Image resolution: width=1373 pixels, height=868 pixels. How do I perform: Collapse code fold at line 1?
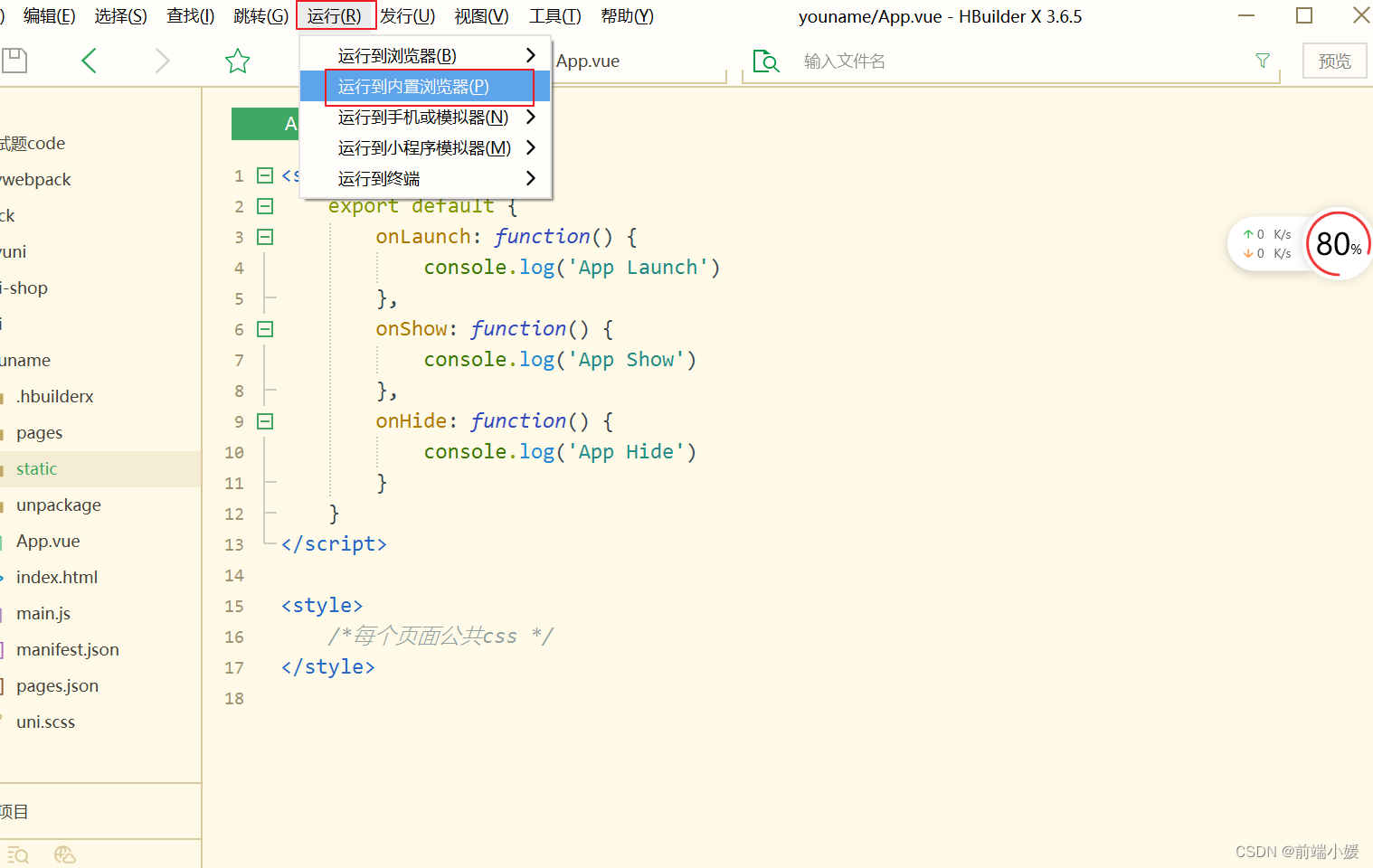(265, 175)
